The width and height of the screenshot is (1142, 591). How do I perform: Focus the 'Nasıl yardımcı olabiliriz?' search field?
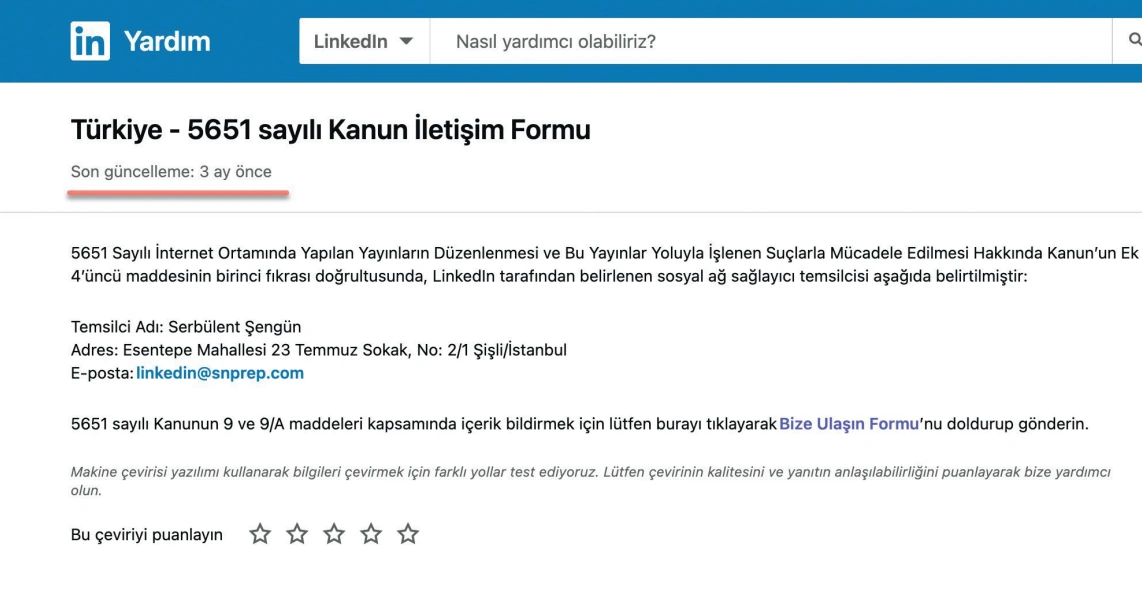tap(771, 42)
